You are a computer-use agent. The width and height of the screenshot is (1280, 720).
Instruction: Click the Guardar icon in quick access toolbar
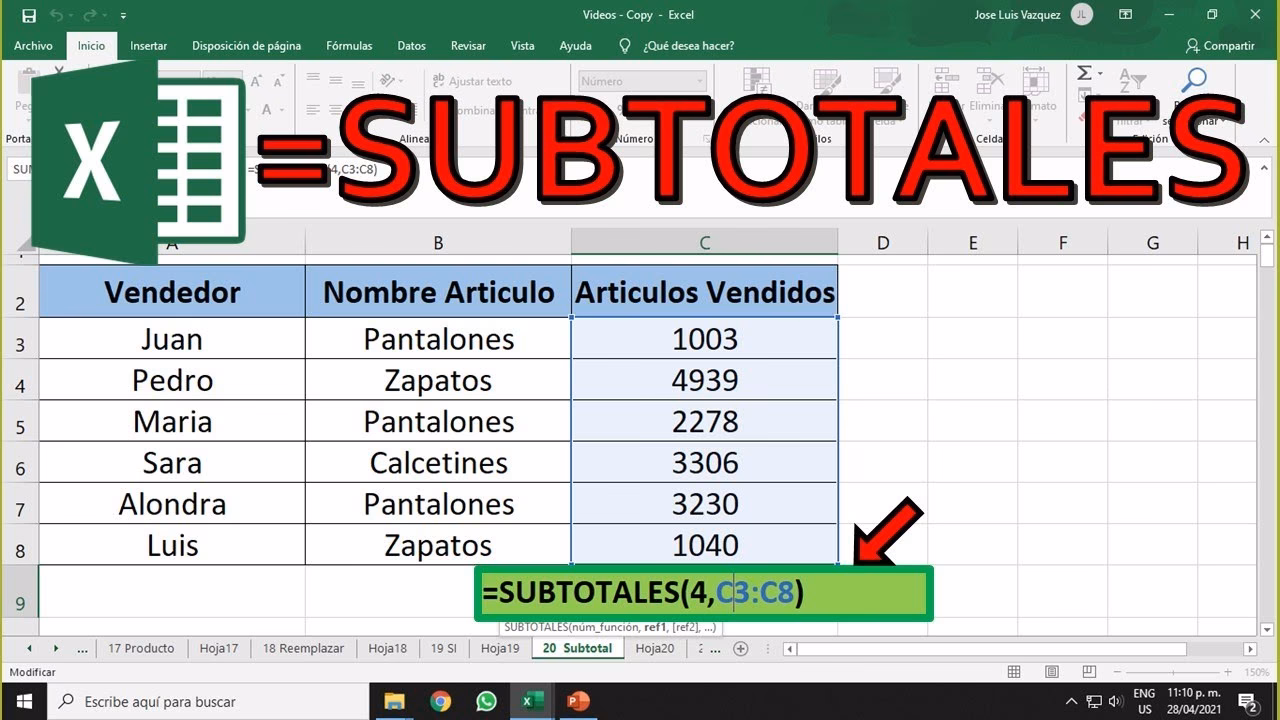click(x=29, y=15)
